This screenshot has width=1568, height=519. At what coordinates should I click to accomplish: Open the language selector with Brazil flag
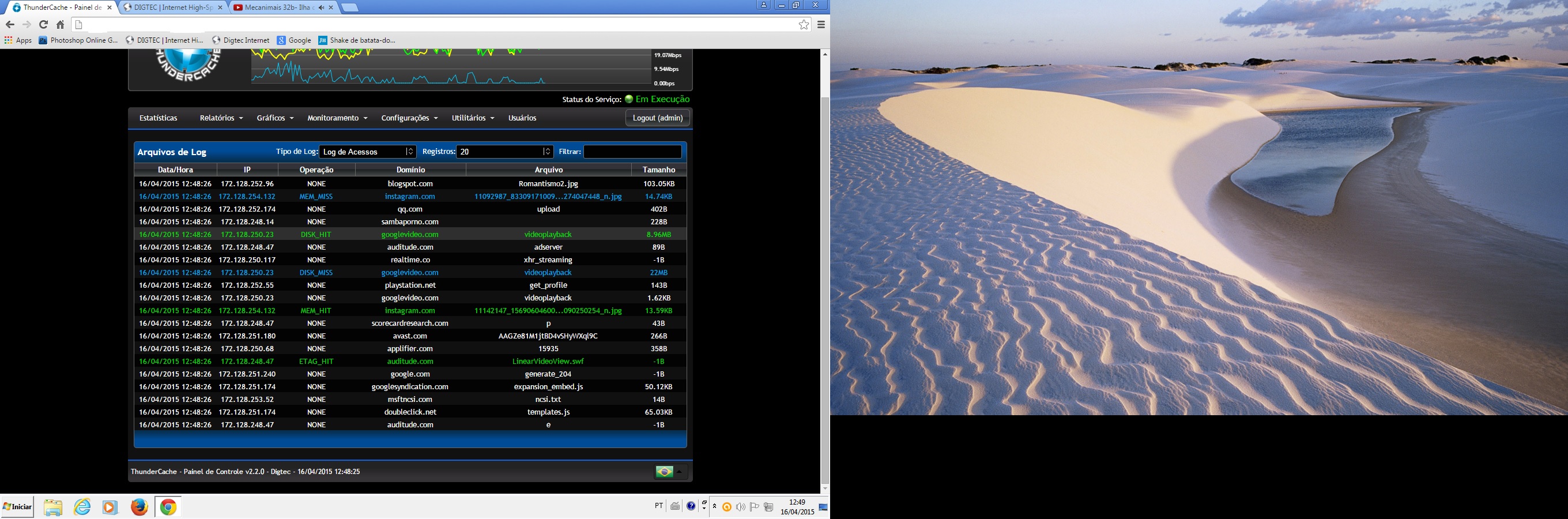coord(672,472)
